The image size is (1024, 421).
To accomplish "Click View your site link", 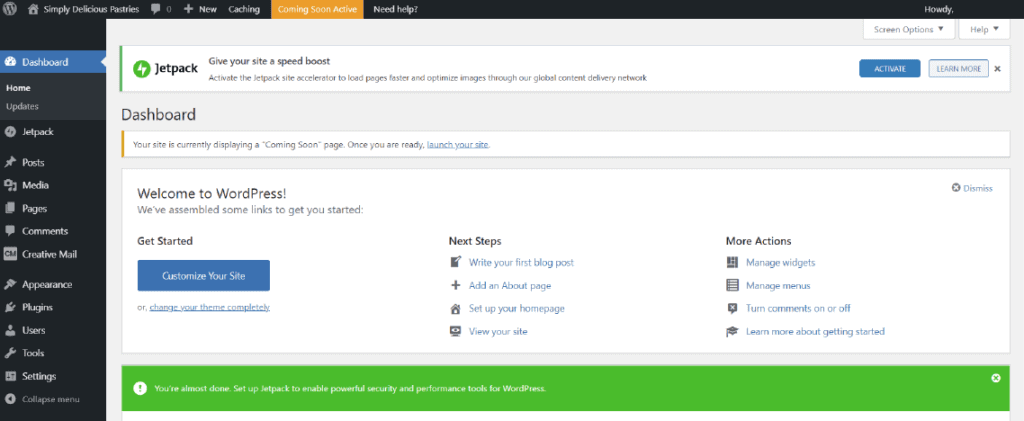I will (x=498, y=331).
